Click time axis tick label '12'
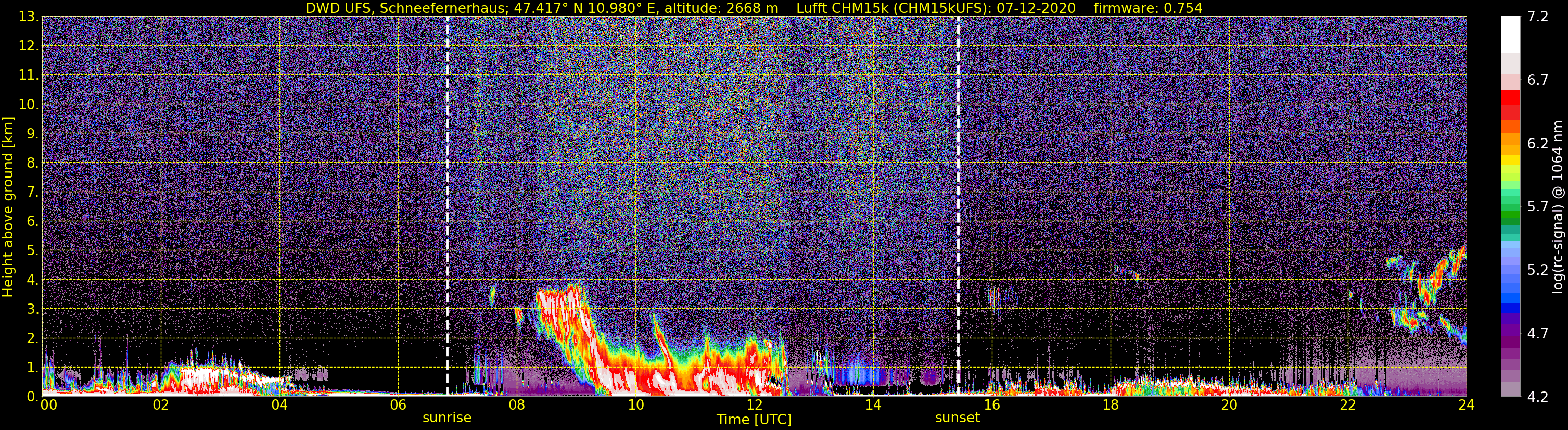 754,405
